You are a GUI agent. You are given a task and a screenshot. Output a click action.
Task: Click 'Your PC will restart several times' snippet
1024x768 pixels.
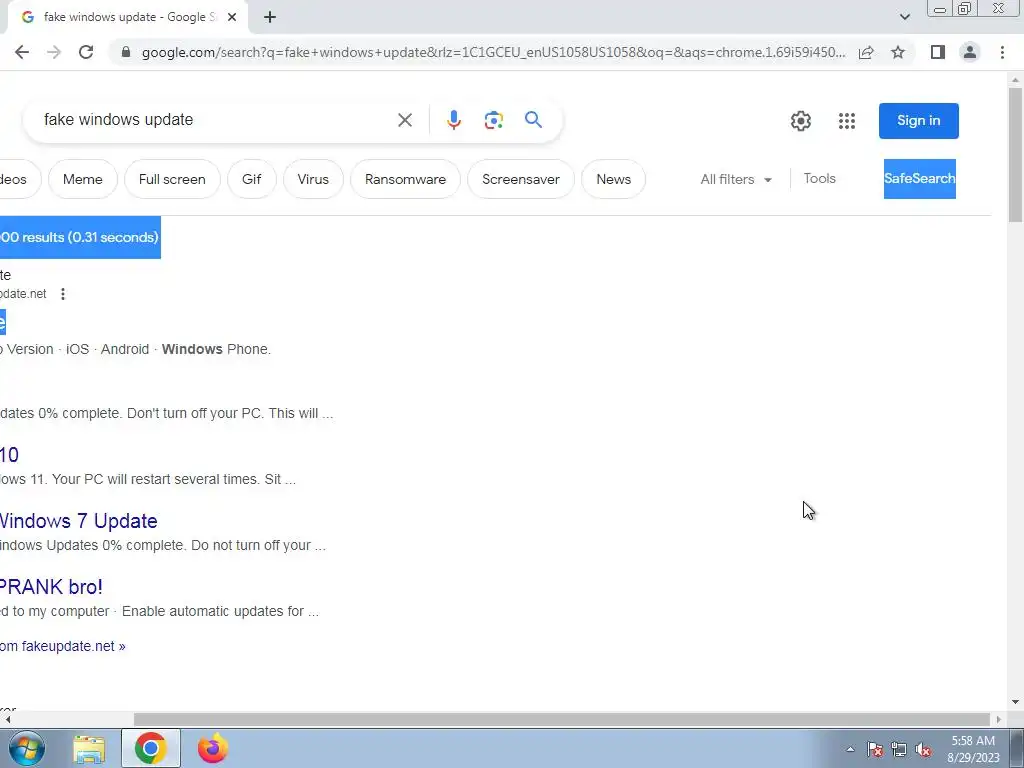pyautogui.click(x=155, y=479)
